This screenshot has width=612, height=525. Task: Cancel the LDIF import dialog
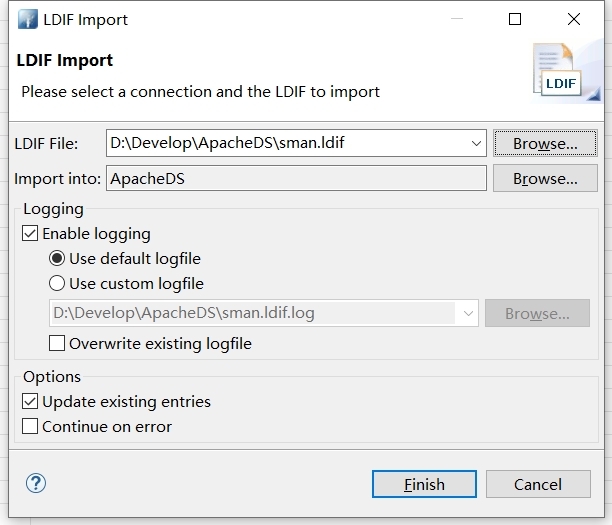(x=538, y=484)
